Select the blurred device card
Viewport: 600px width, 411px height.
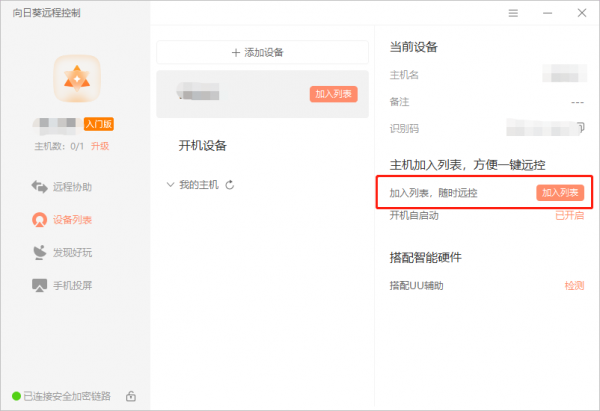coord(262,94)
